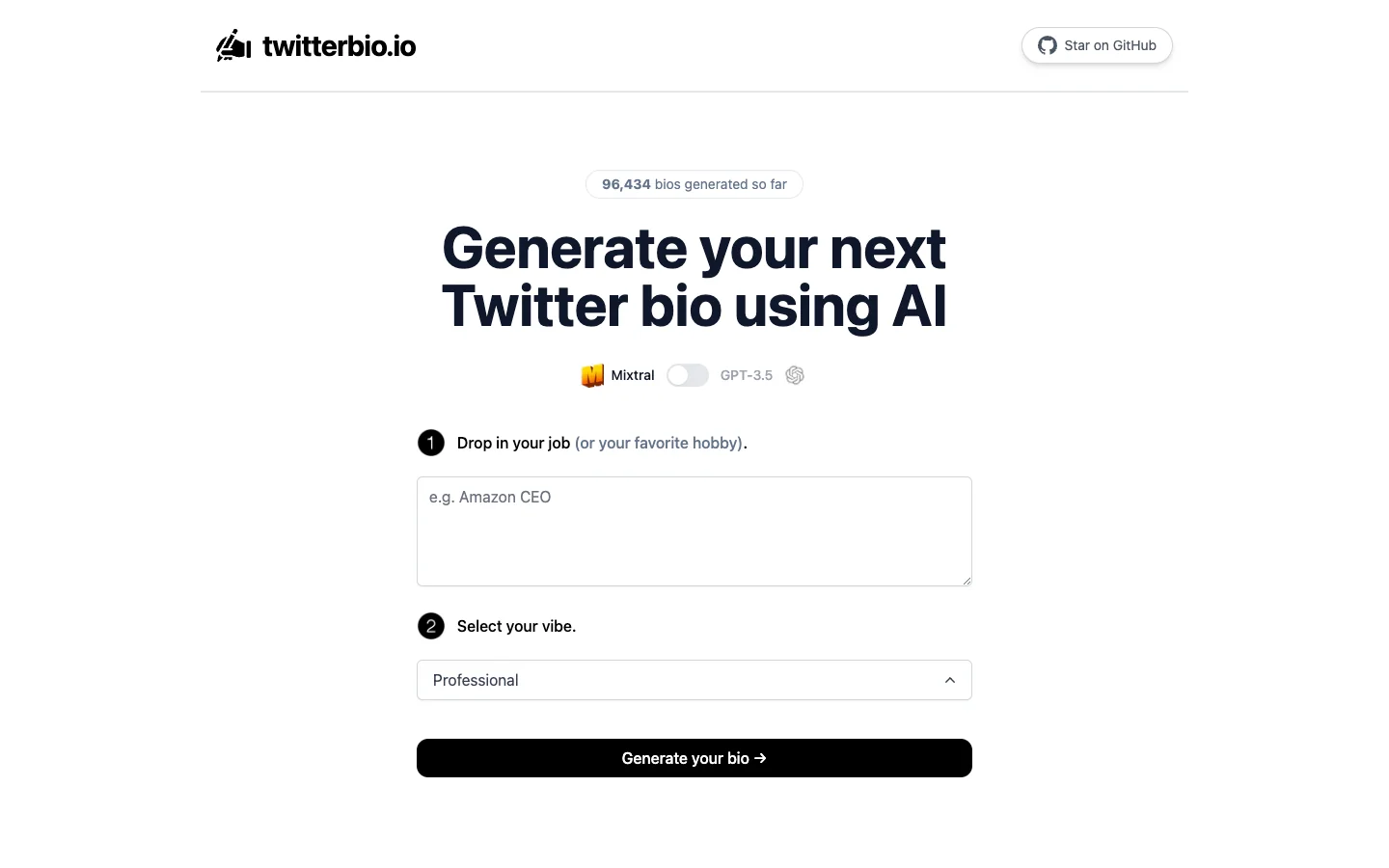Screen dimensions: 1389x868
Task: Click the bios generated counter badge
Action: 694,184
